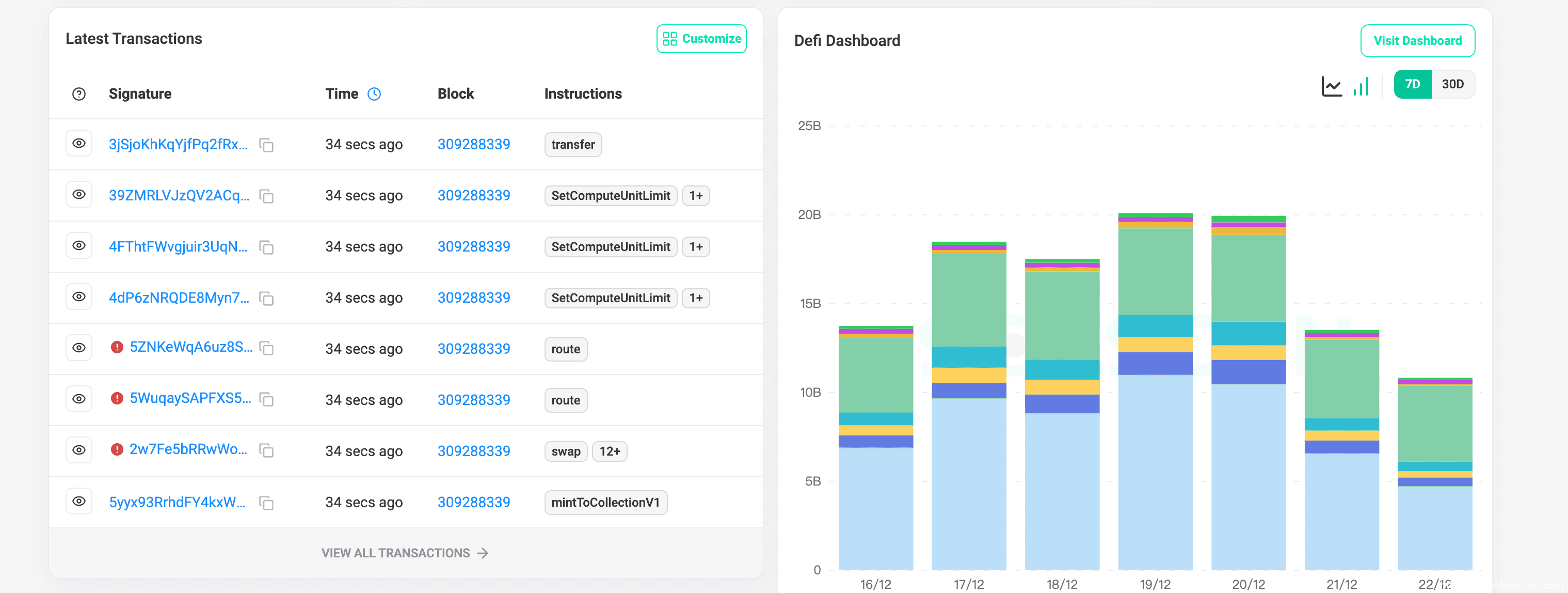Click the Visit Dashboard button
The height and width of the screenshot is (593, 1568).
coord(1417,41)
